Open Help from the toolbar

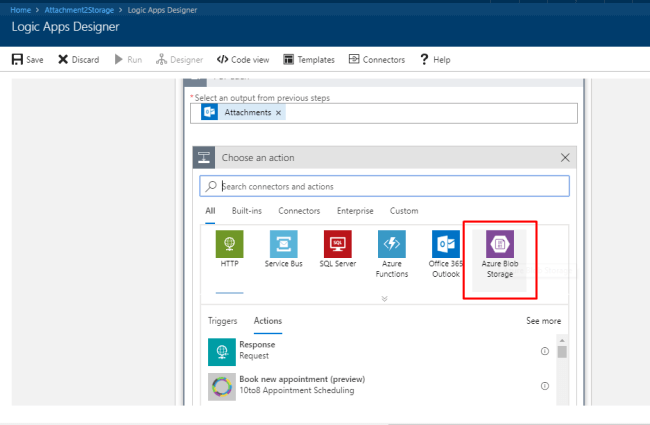[435, 60]
